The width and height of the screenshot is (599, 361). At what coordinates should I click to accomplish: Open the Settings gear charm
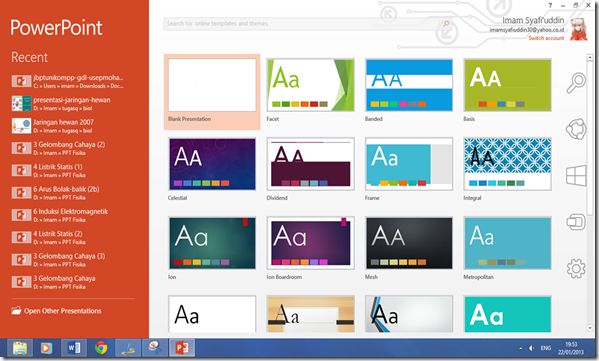pos(576,269)
